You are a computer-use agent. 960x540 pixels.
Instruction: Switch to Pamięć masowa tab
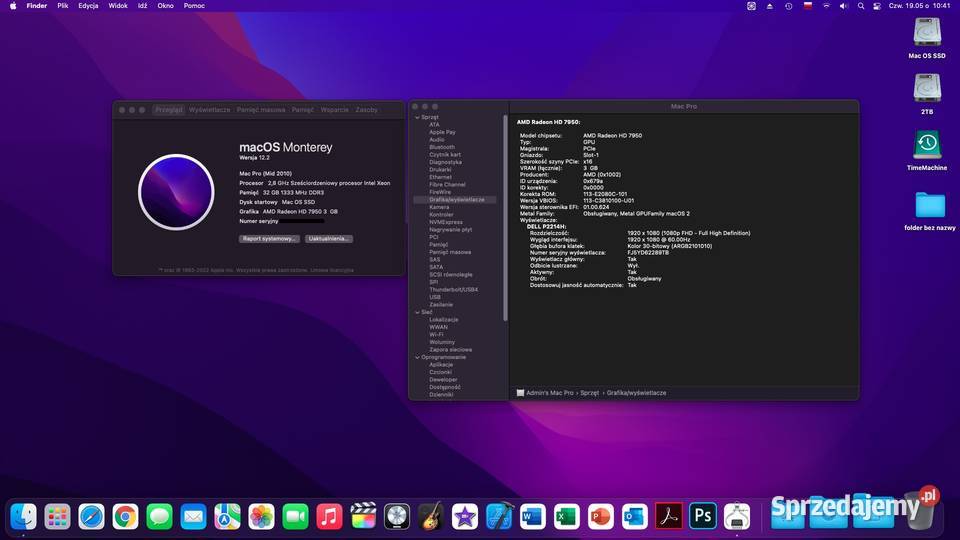(261, 110)
